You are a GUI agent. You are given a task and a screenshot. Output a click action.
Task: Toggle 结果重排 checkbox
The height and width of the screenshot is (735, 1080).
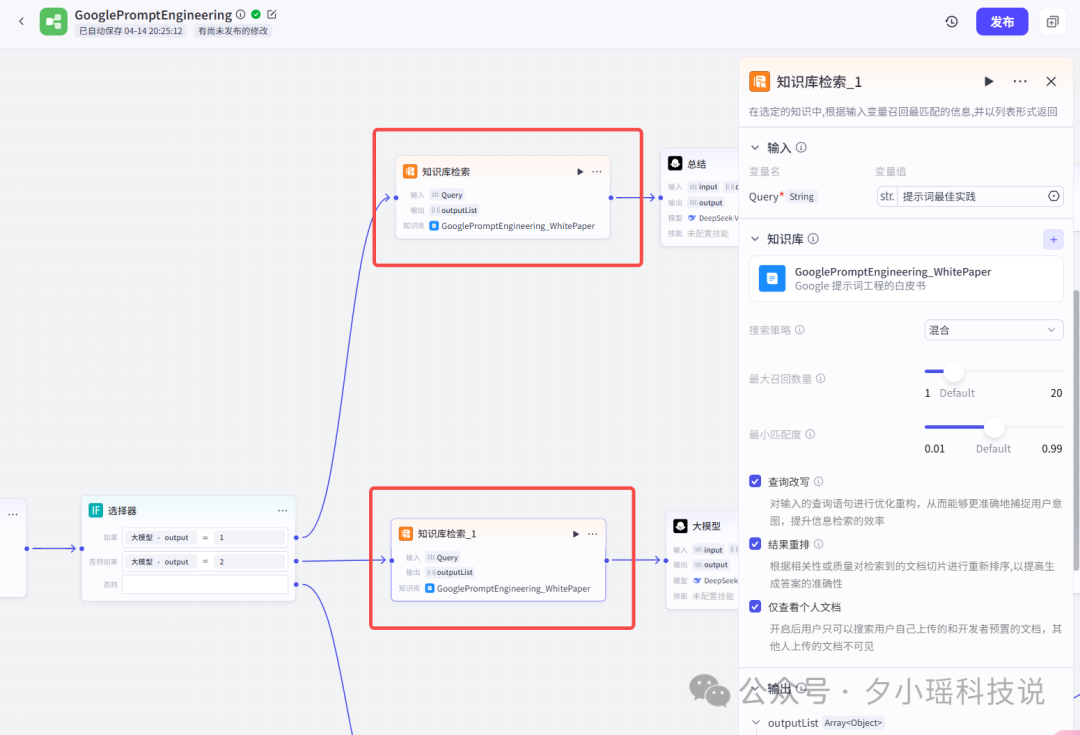756,544
